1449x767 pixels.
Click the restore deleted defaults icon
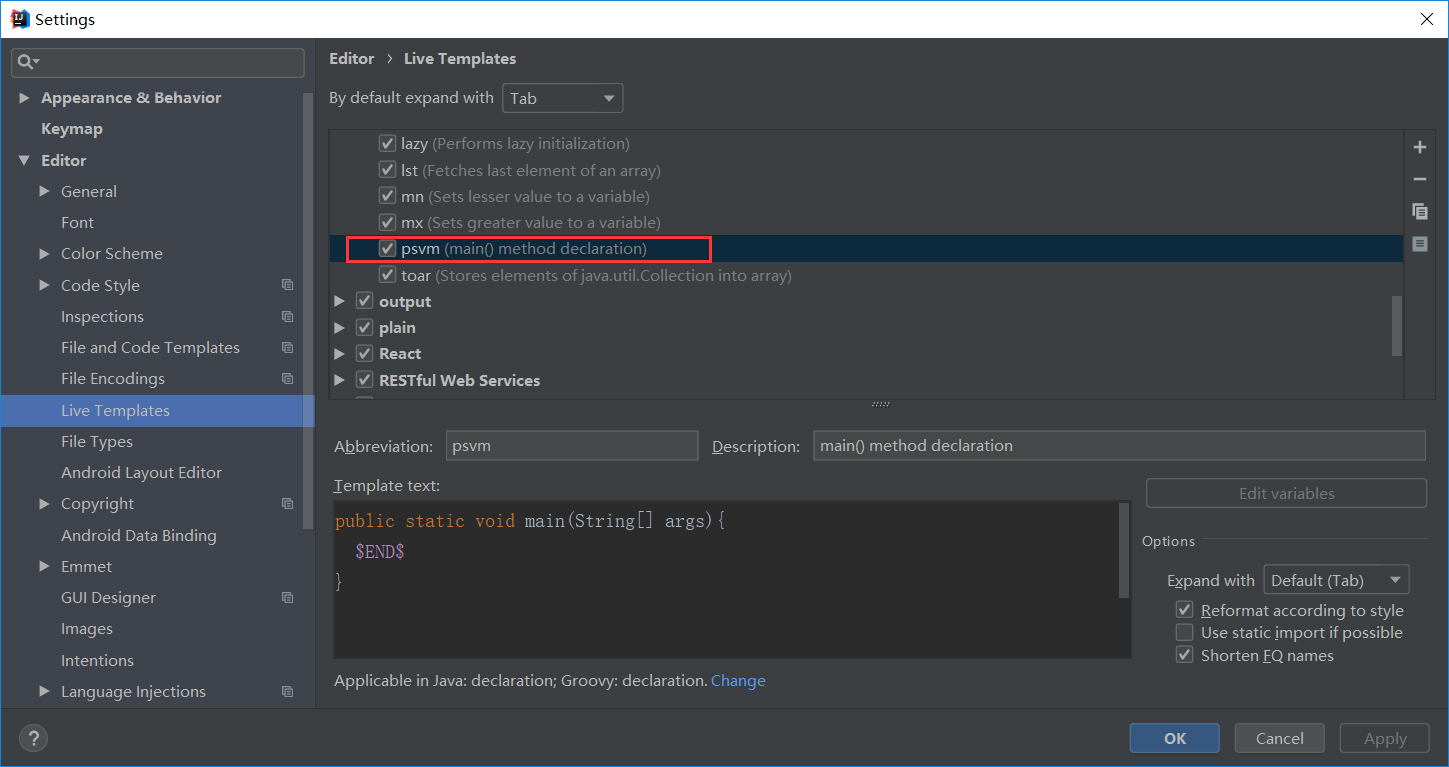pyautogui.click(x=1419, y=244)
